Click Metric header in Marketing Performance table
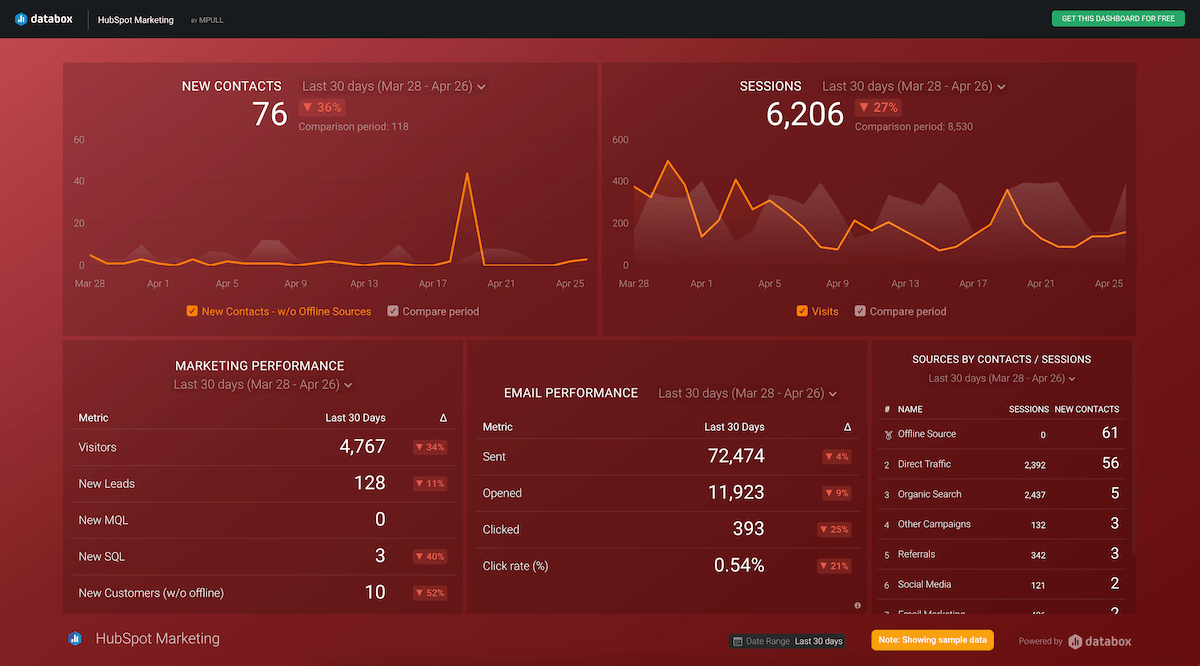This screenshot has height=666, width=1200. point(93,418)
